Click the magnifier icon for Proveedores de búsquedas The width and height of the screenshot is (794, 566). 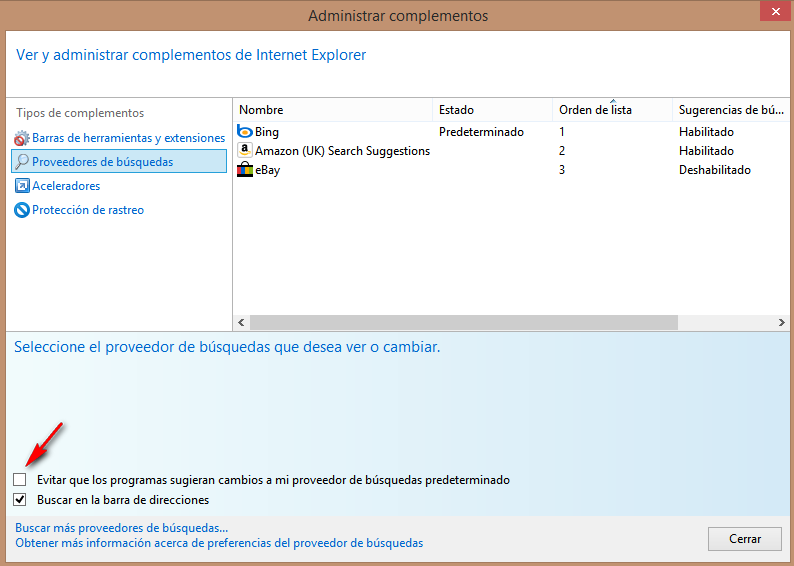tap(22, 162)
